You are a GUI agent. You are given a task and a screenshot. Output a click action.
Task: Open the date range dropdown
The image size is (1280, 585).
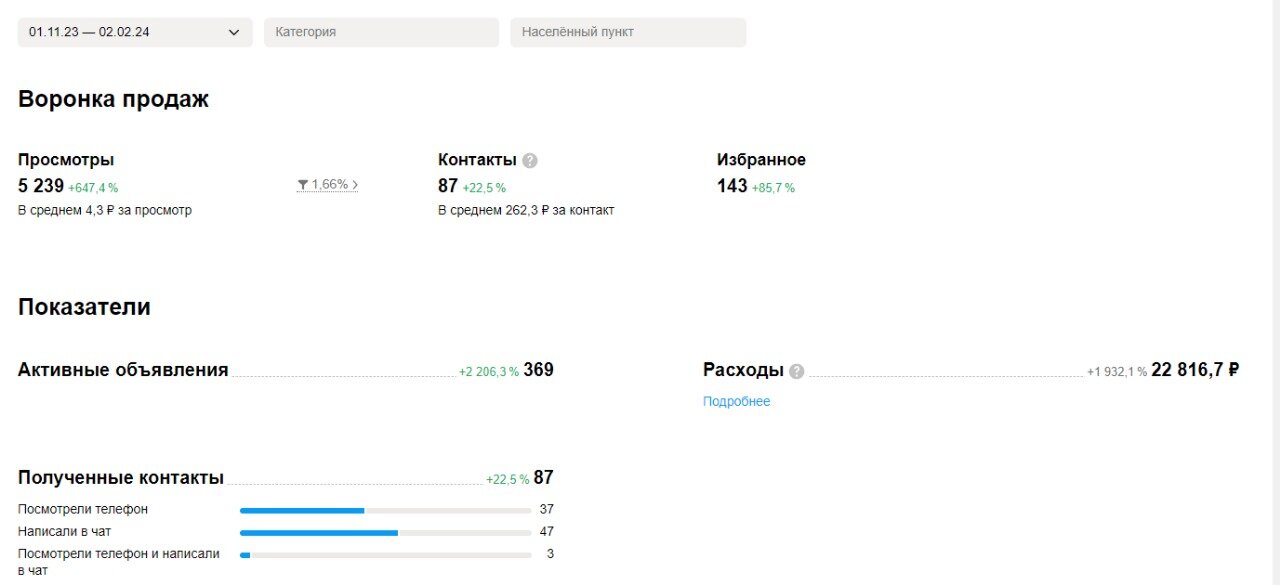tap(135, 32)
